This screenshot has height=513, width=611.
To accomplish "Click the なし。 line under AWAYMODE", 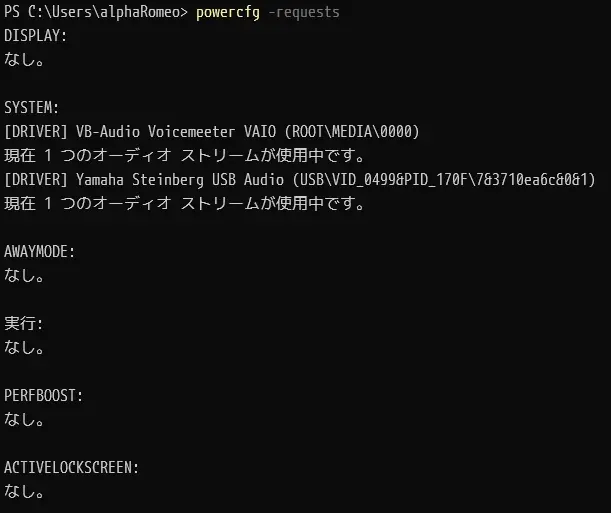I will point(24,276).
